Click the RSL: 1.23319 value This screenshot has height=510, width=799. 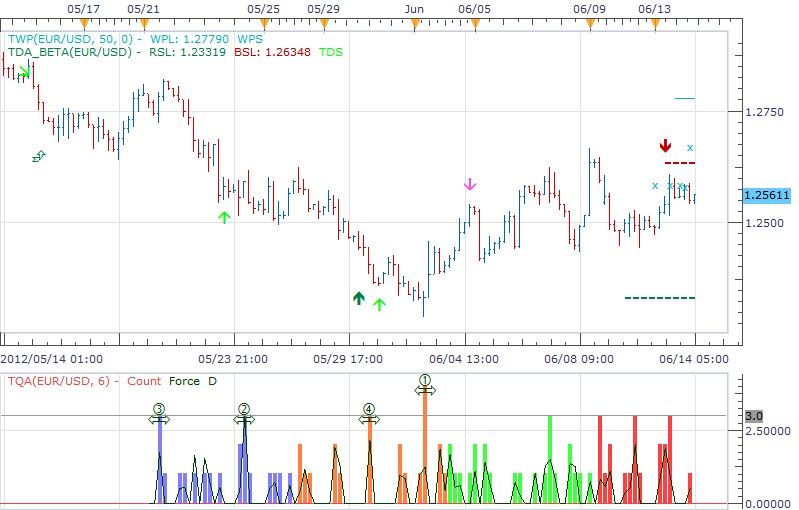coord(187,52)
